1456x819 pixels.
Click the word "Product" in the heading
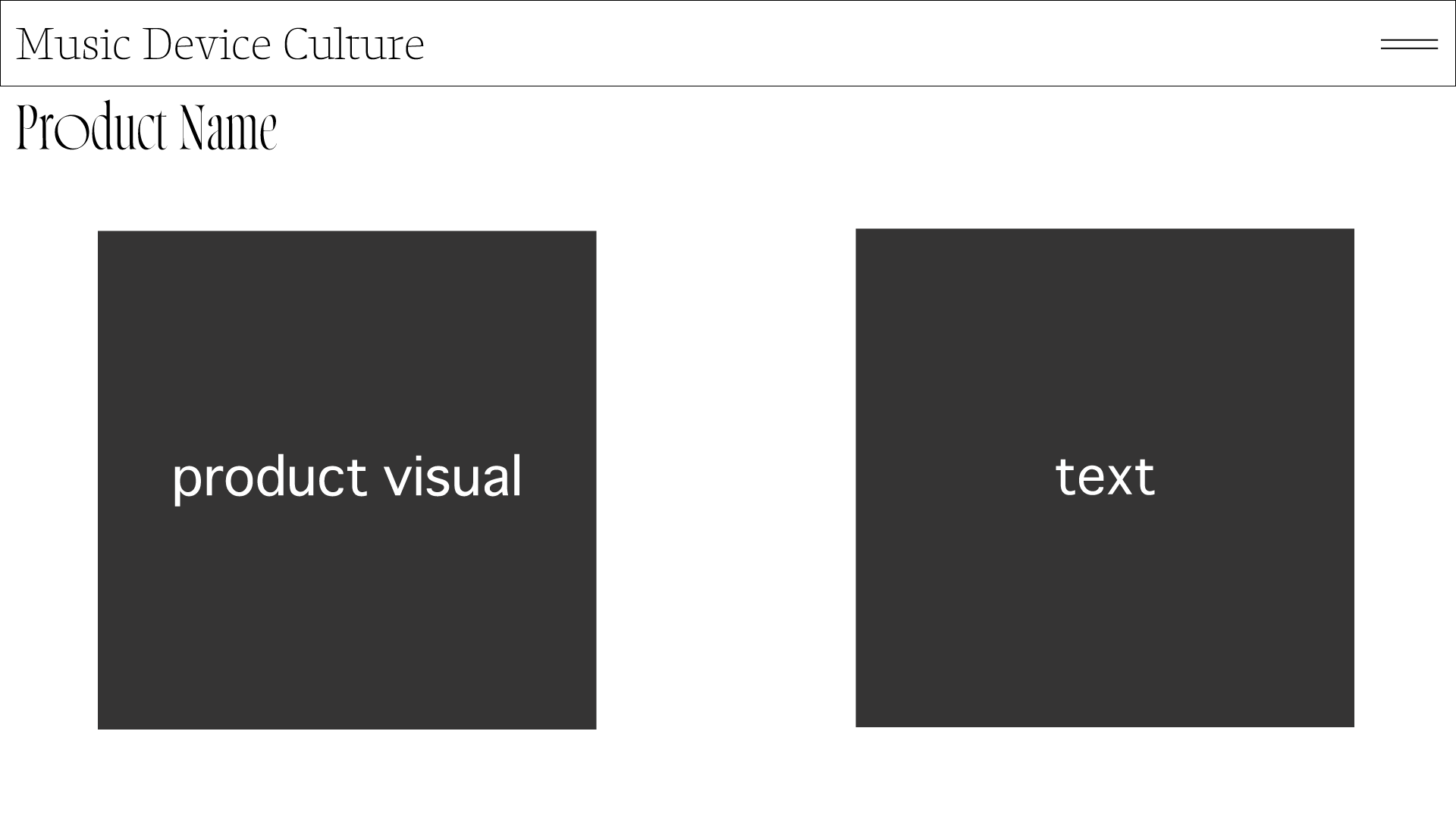click(x=91, y=127)
